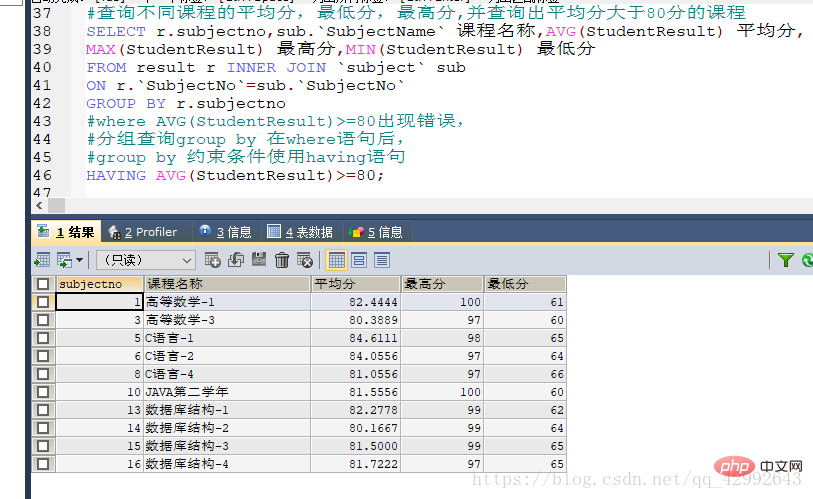813x499 pixels.
Task: Check the row for JAVA第二学年
Action: 43,392
